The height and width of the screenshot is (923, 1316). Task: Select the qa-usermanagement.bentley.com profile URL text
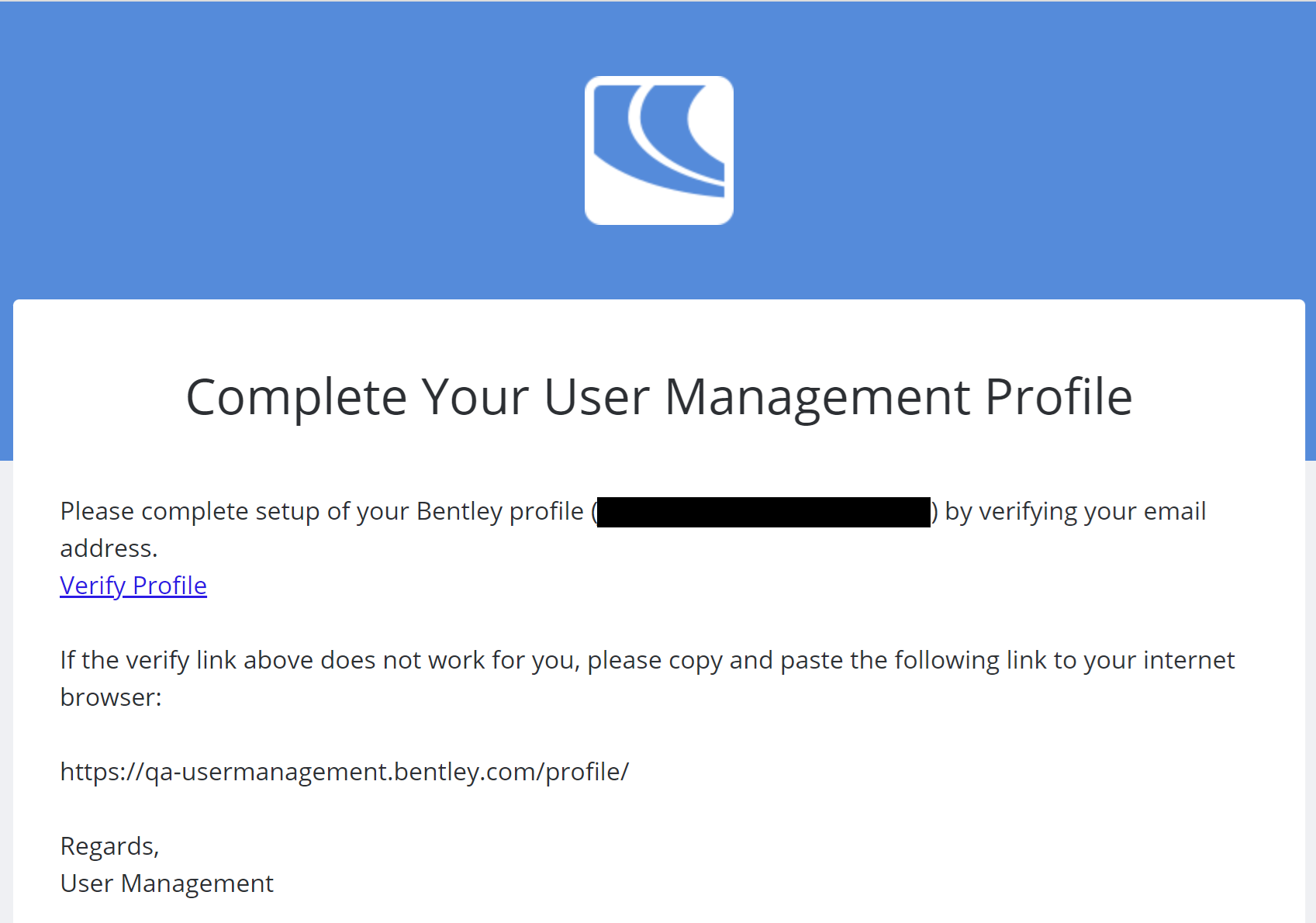click(344, 772)
